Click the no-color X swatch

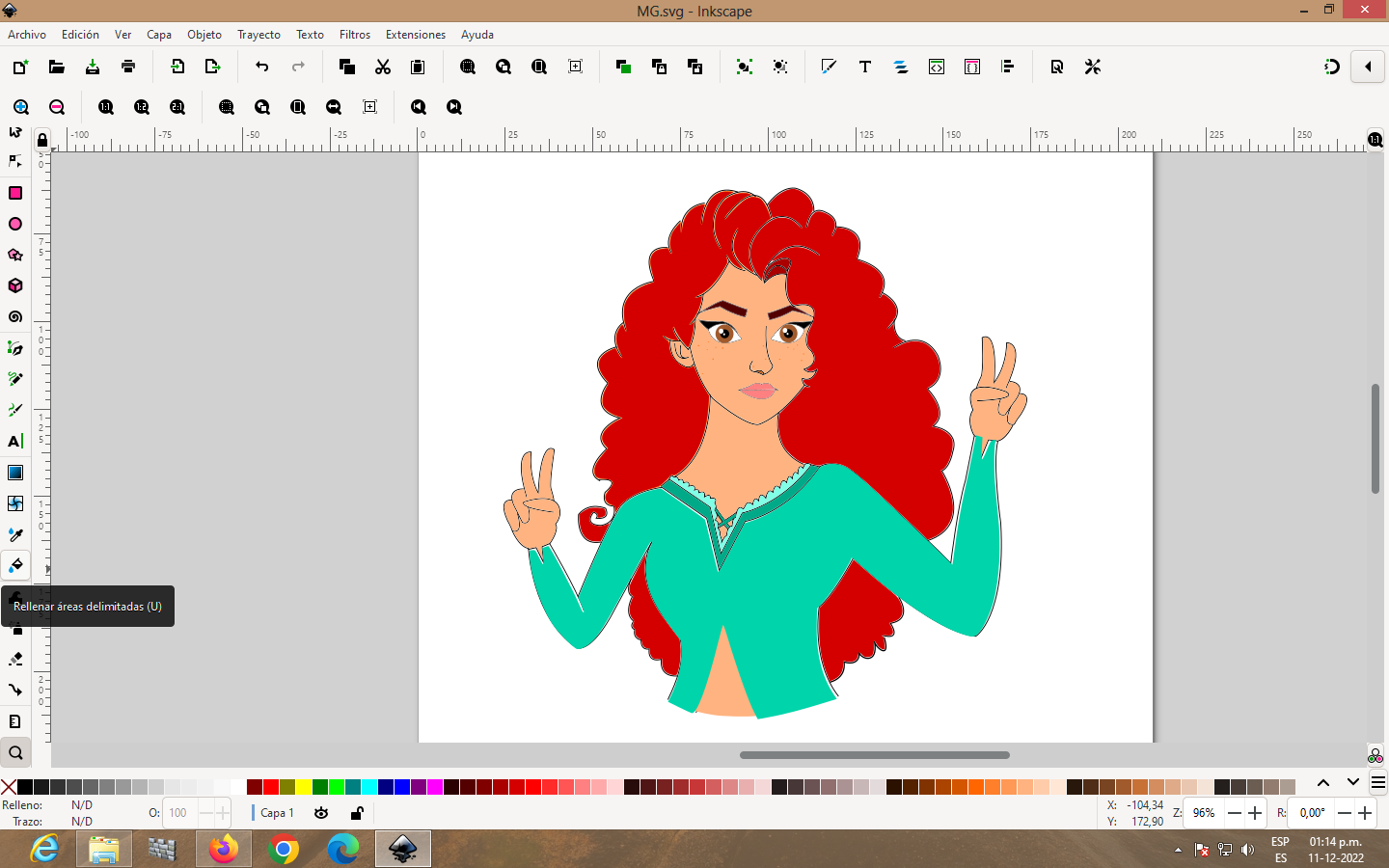[9, 787]
